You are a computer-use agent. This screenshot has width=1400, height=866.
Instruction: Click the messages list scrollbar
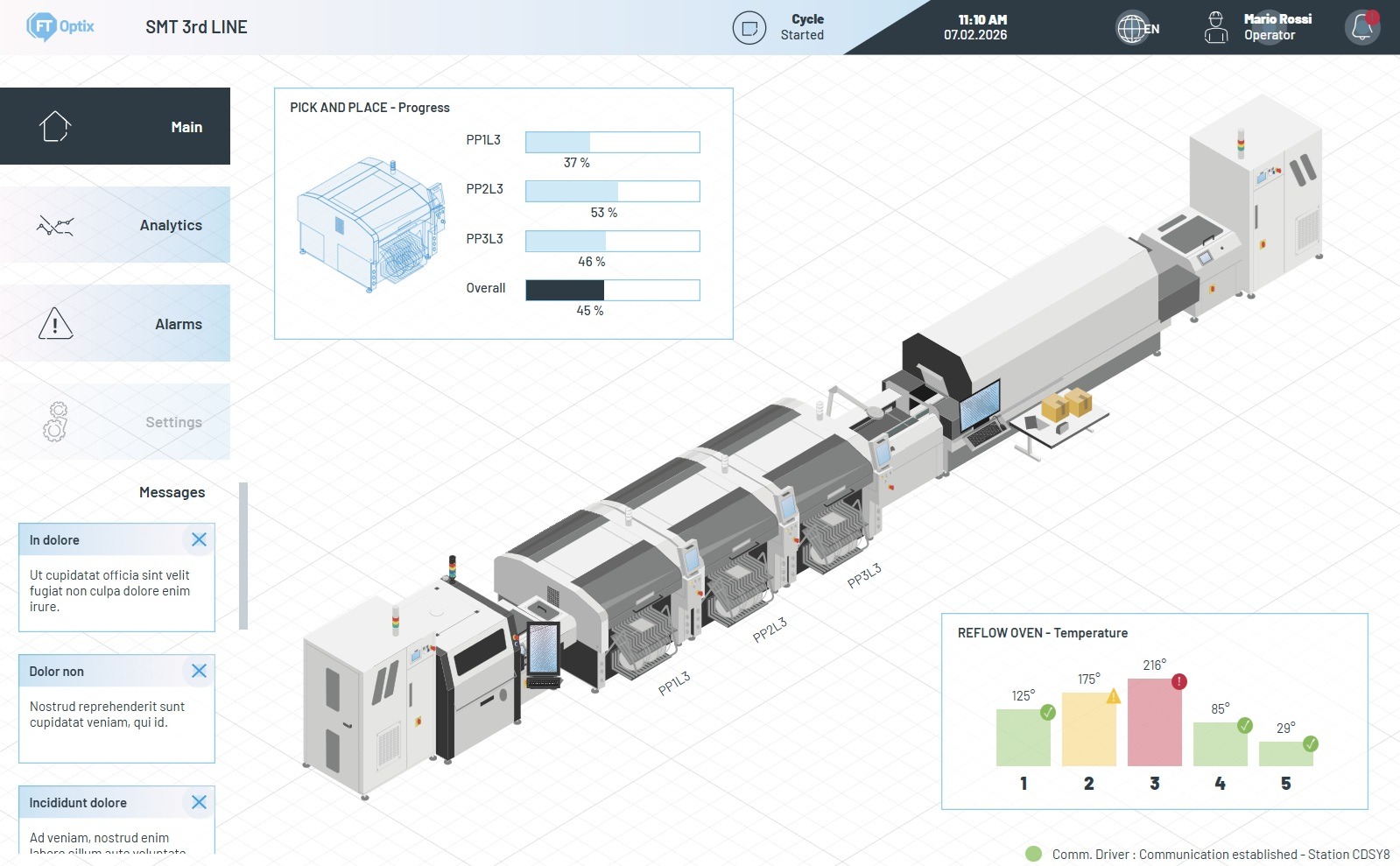243,556
